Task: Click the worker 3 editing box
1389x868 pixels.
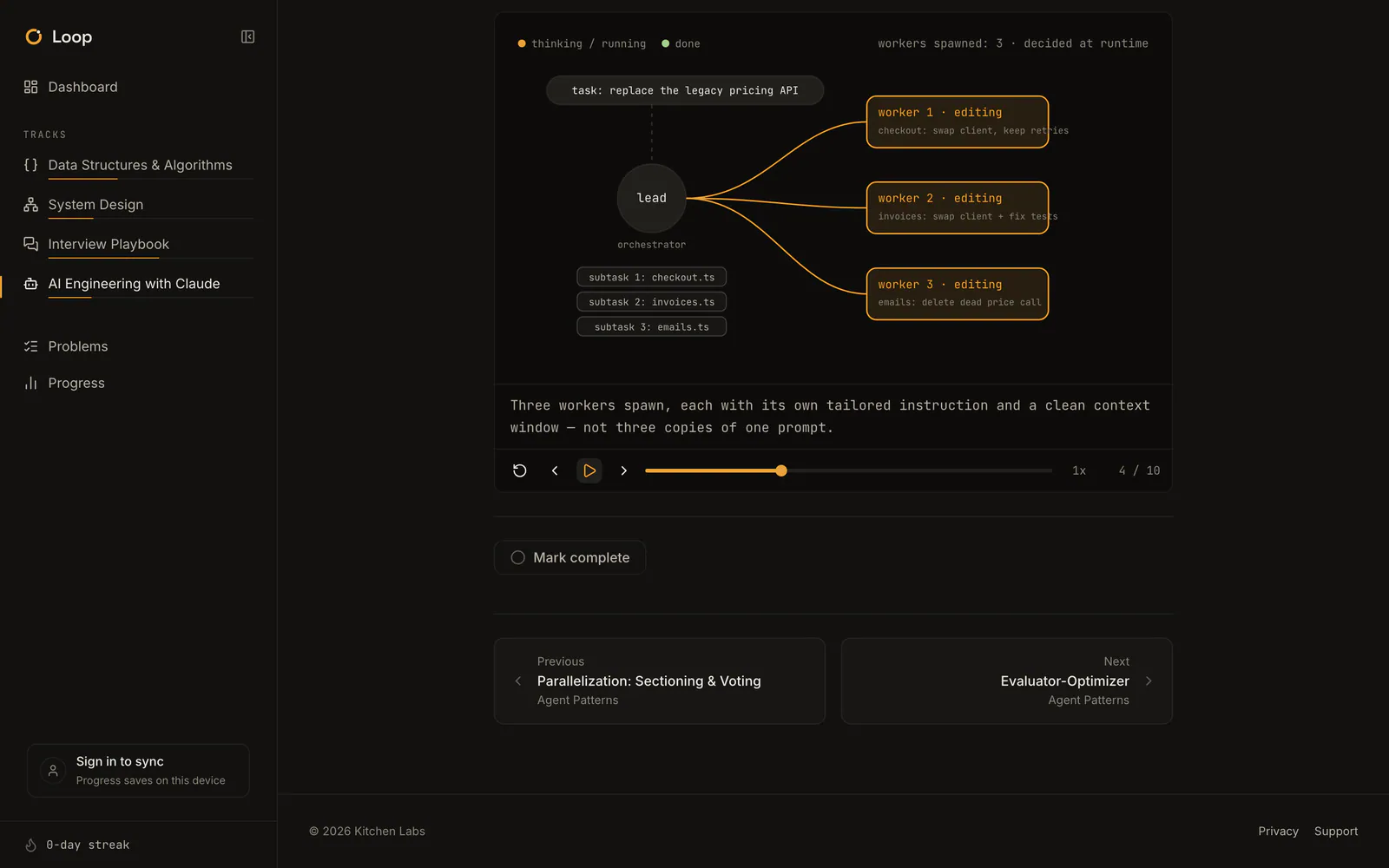Action: 958,293
